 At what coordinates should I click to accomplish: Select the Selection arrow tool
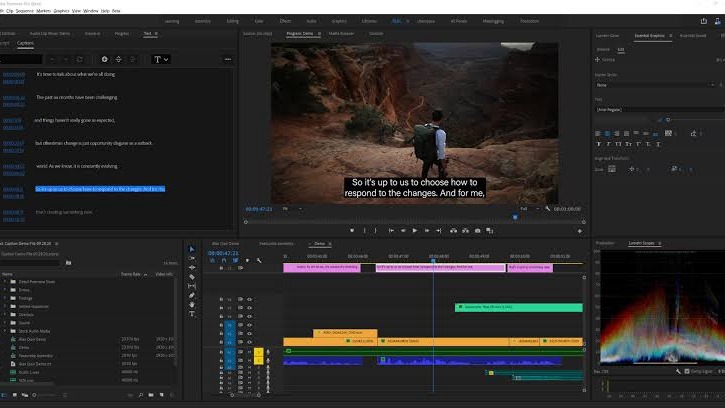pos(192,249)
